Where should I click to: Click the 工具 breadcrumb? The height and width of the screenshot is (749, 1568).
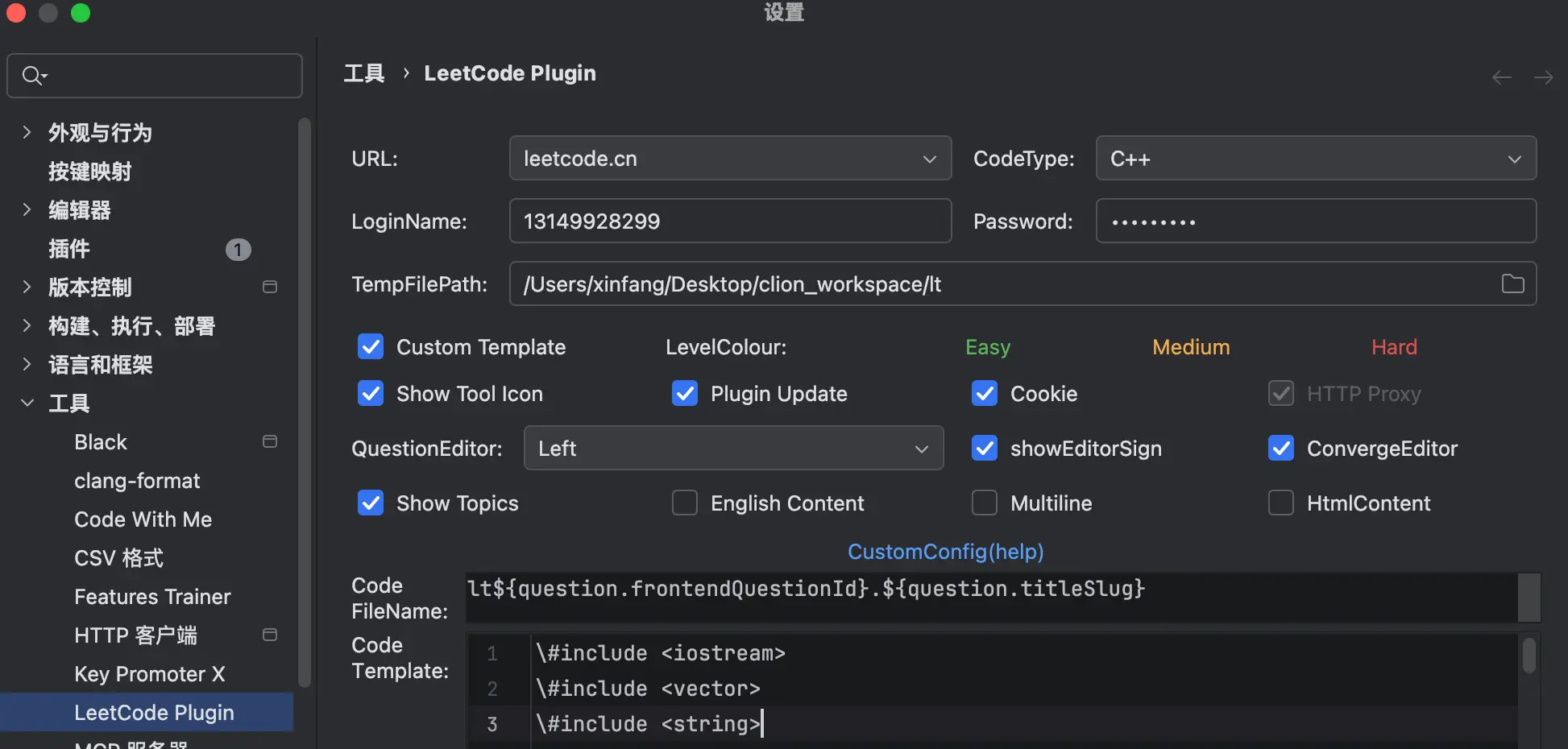(364, 73)
